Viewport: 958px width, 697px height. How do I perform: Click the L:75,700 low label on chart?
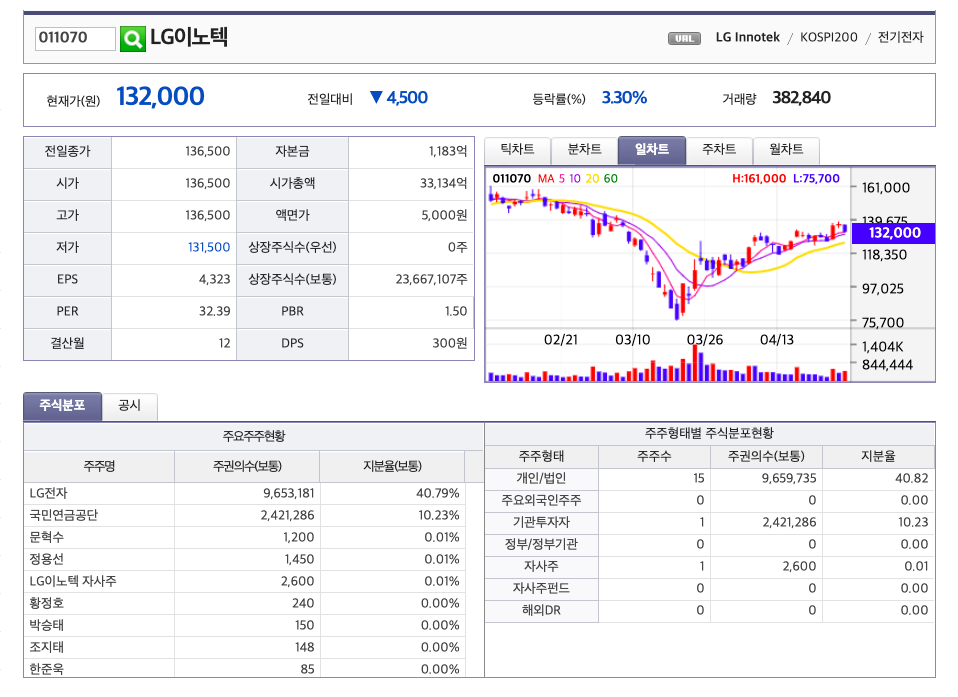coord(816,178)
